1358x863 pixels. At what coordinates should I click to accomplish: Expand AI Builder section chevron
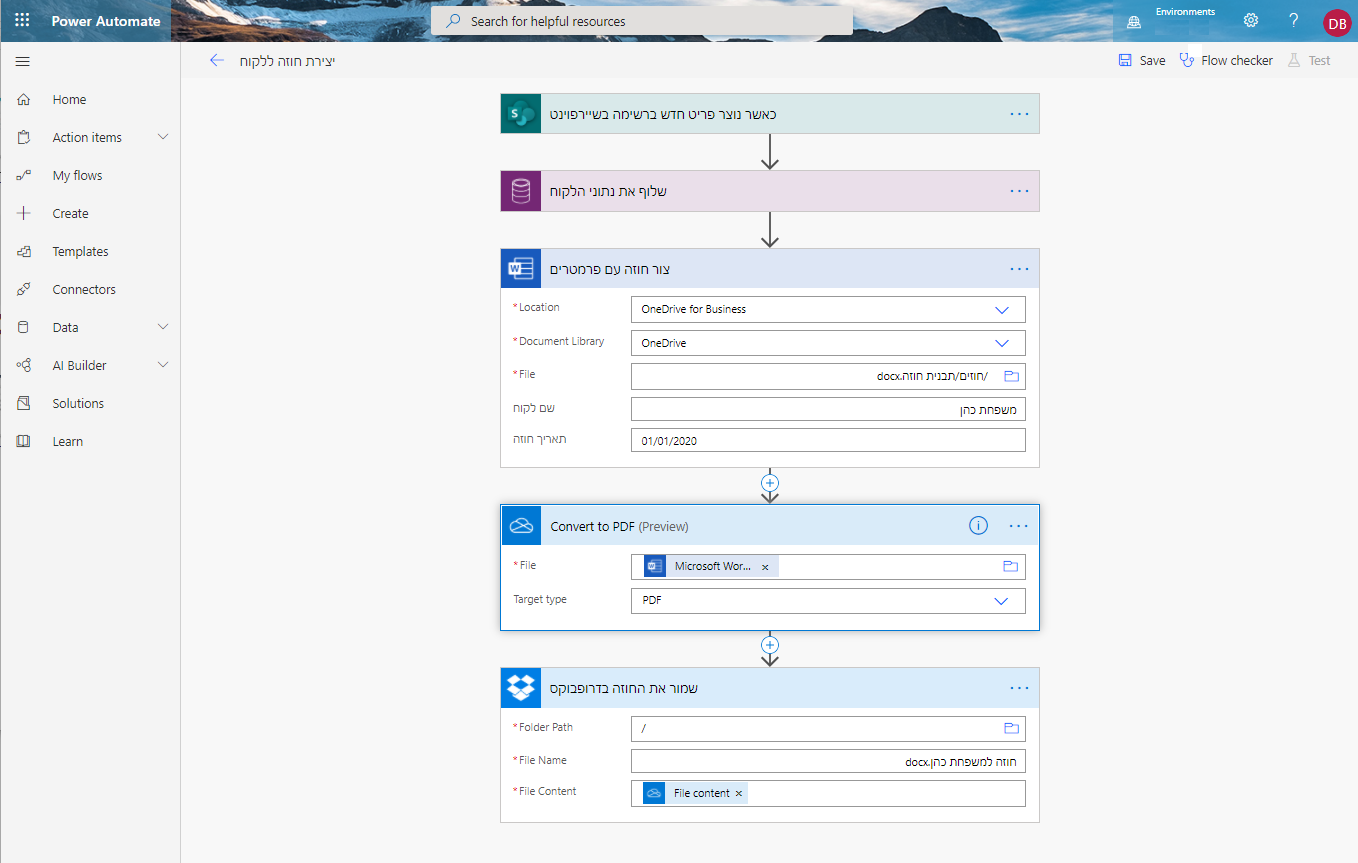coord(163,365)
